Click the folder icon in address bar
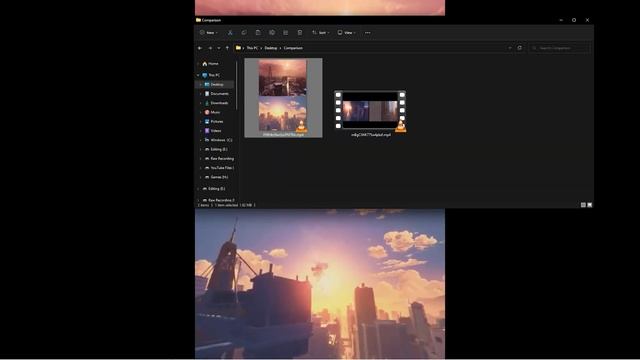Viewport: 640px width, 360px height. click(238, 48)
